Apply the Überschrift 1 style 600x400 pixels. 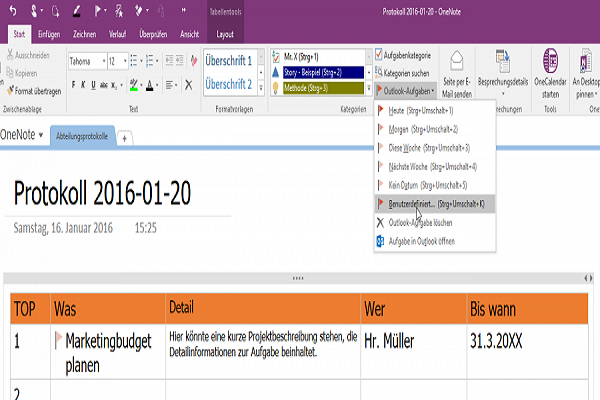pyautogui.click(x=229, y=60)
